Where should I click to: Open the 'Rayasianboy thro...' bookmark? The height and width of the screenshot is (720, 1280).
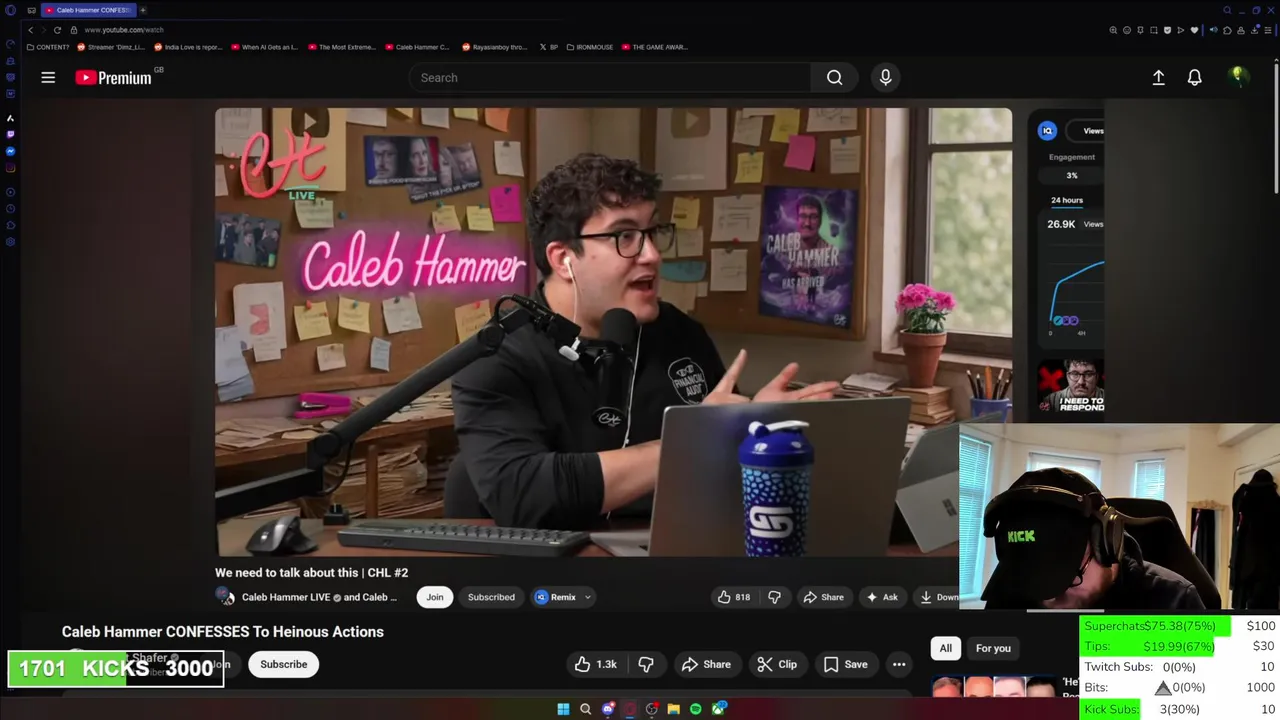(x=496, y=47)
